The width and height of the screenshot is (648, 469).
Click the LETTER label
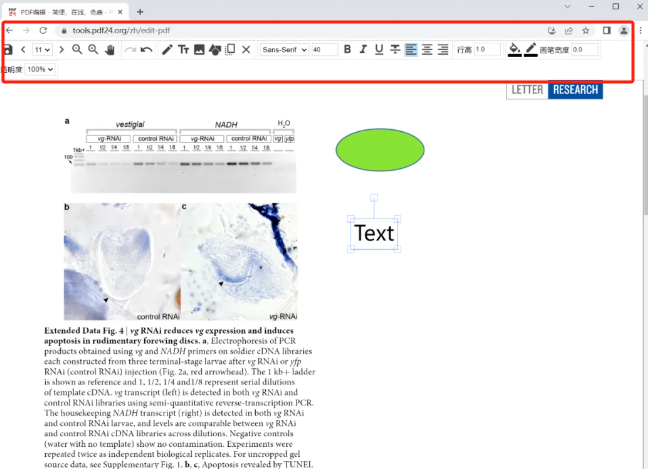pos(527,90)
